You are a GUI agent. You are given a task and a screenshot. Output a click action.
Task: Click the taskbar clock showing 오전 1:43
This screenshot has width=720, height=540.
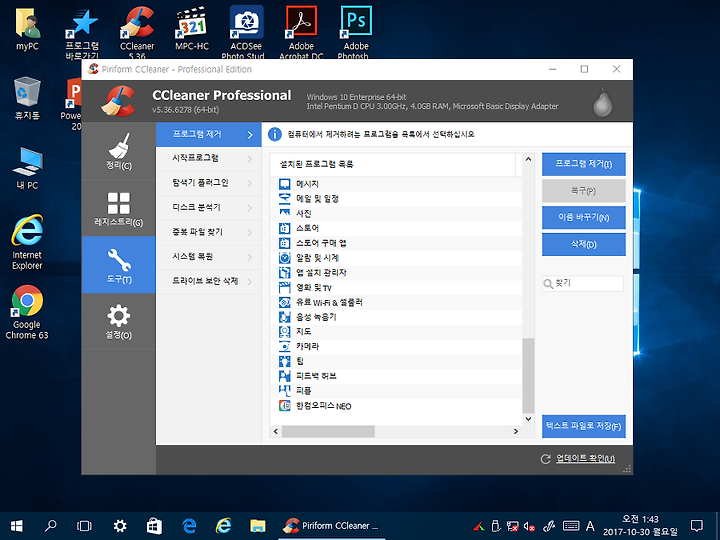(640, 526)
